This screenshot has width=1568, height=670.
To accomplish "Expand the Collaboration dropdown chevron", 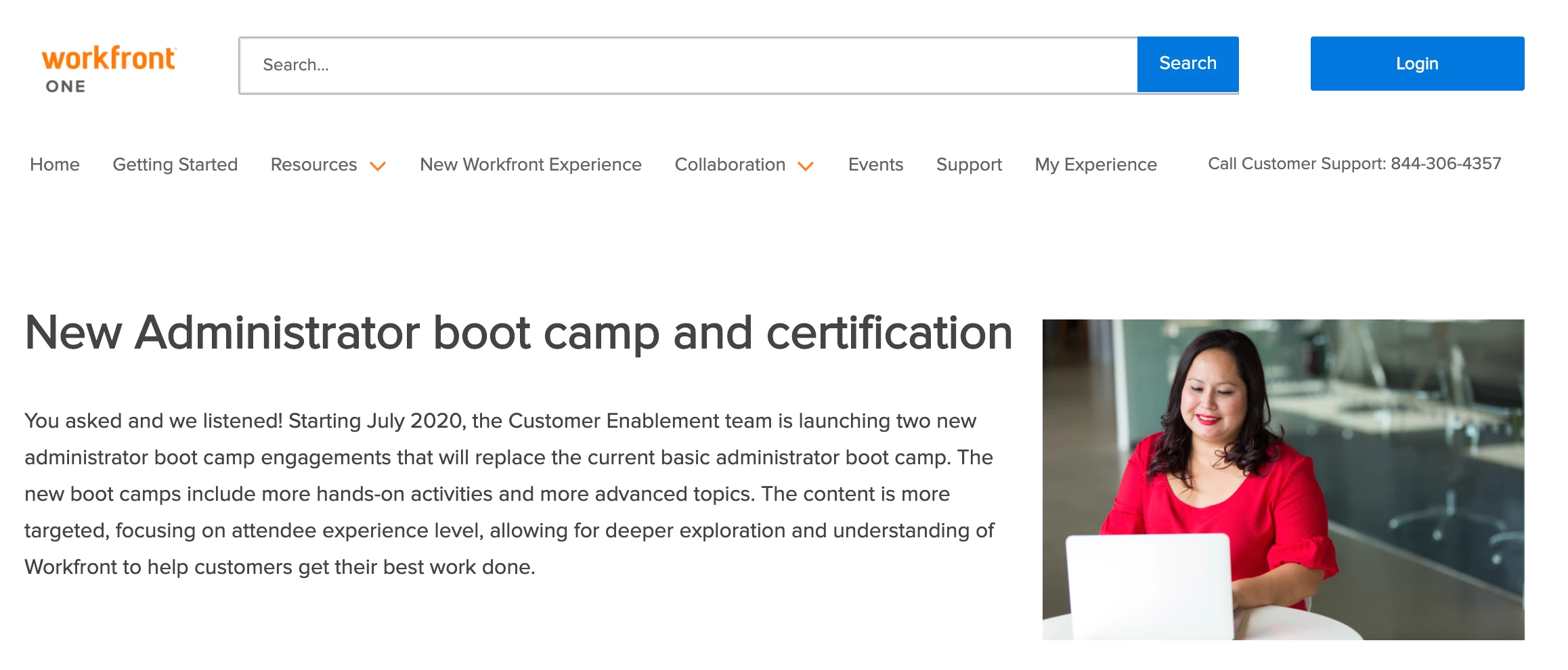I will 806,166.
